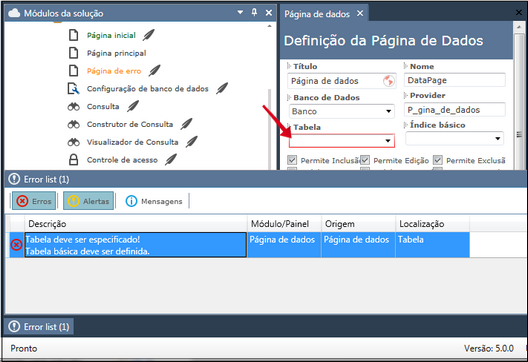Select Configuração de banco de dados module
528x362 pixels.
(x=147, y=89)
